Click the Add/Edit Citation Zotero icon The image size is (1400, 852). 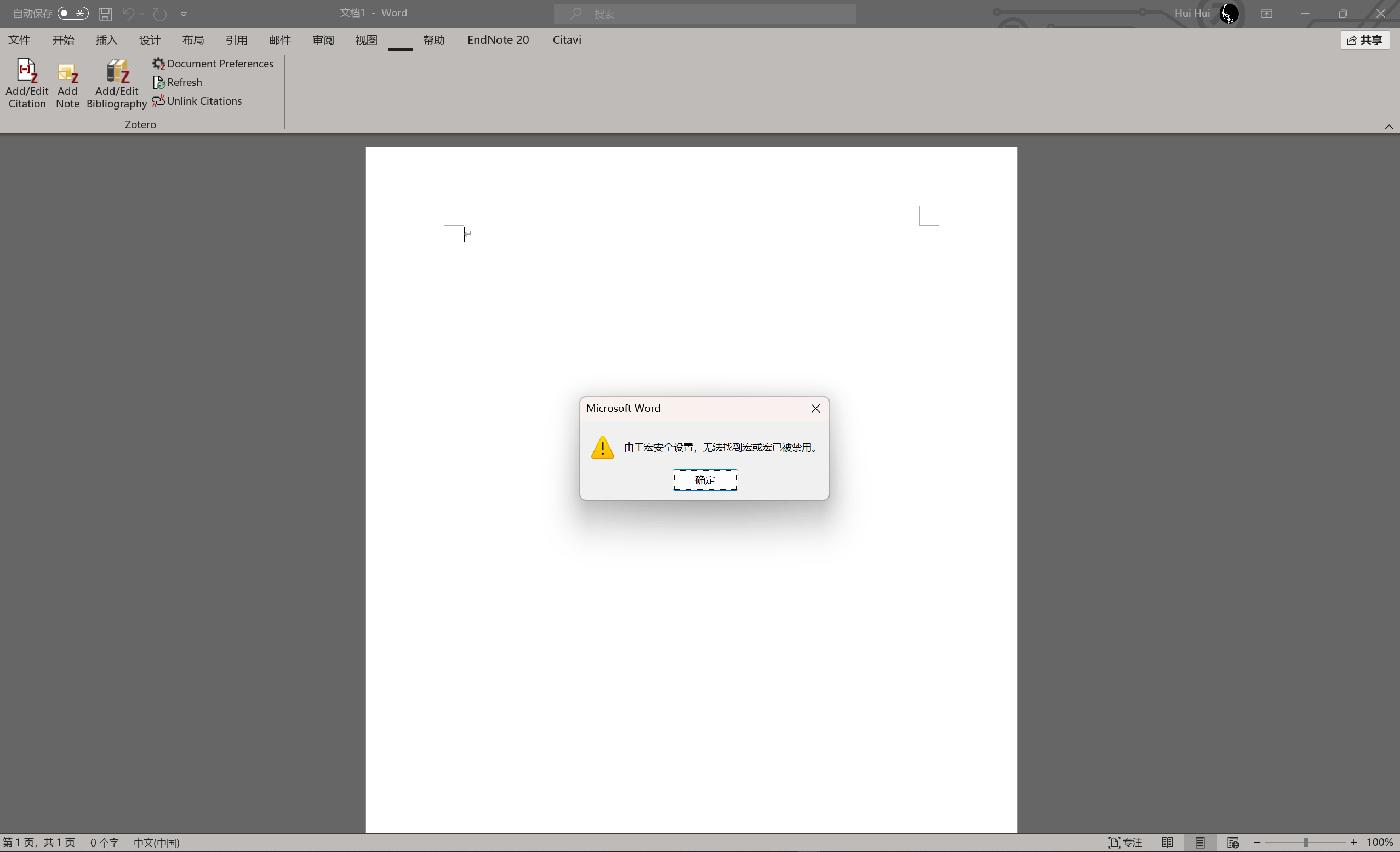coord(27,71)
